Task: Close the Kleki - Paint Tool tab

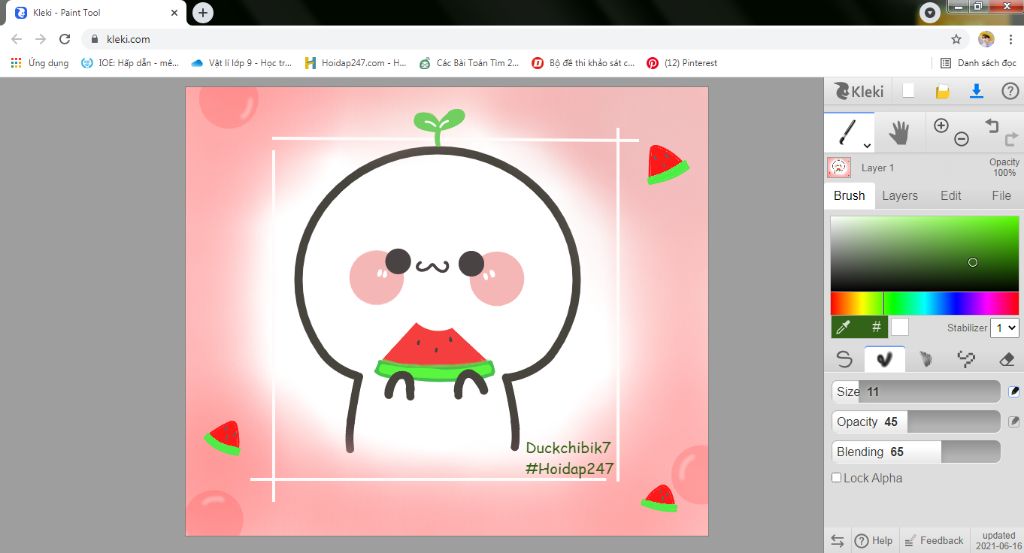Action: (174, 12)
